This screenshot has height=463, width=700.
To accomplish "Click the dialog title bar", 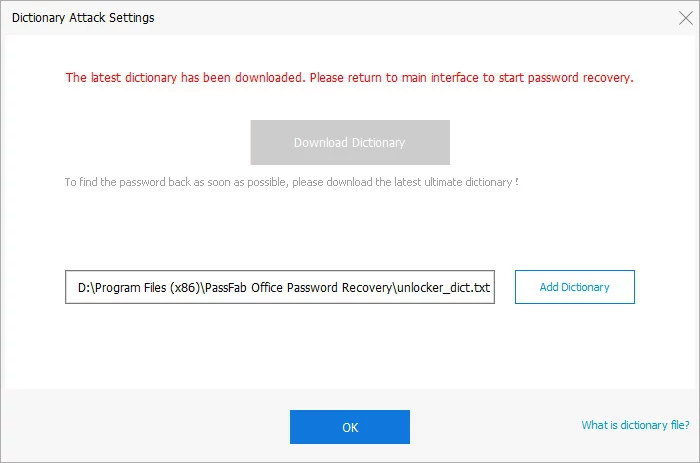I will (400, 18).
